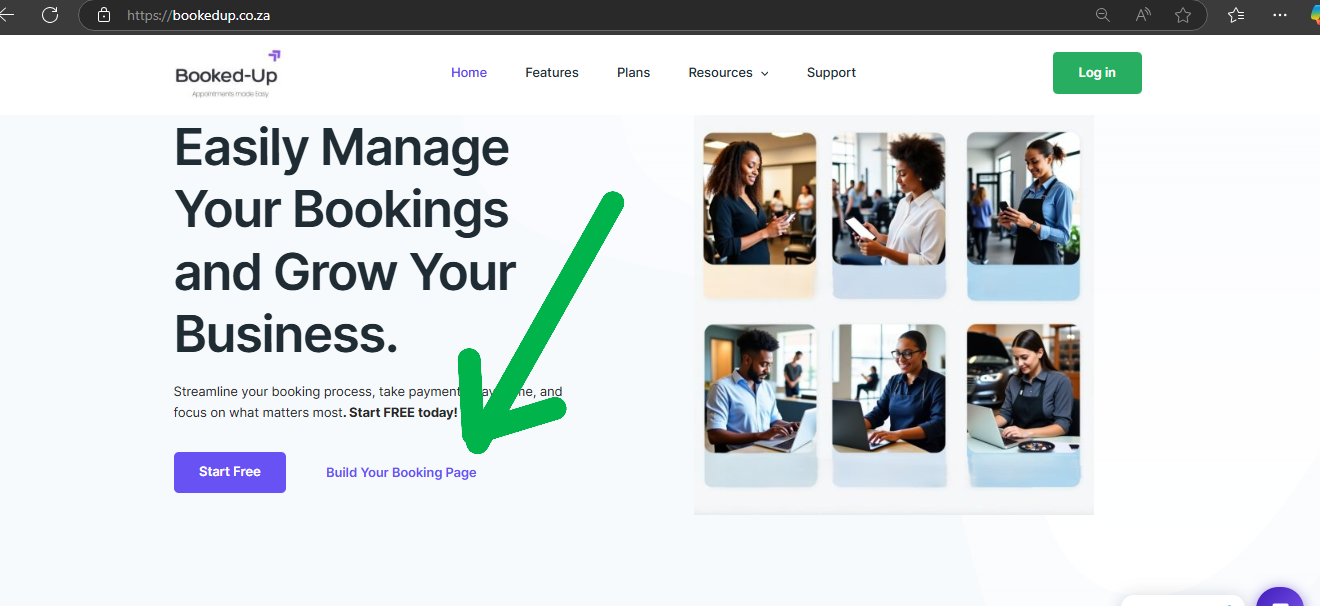The width and height of the screenshot is (1320, 606).
Task: Click the Start Free button
Action: coord(230,472)
